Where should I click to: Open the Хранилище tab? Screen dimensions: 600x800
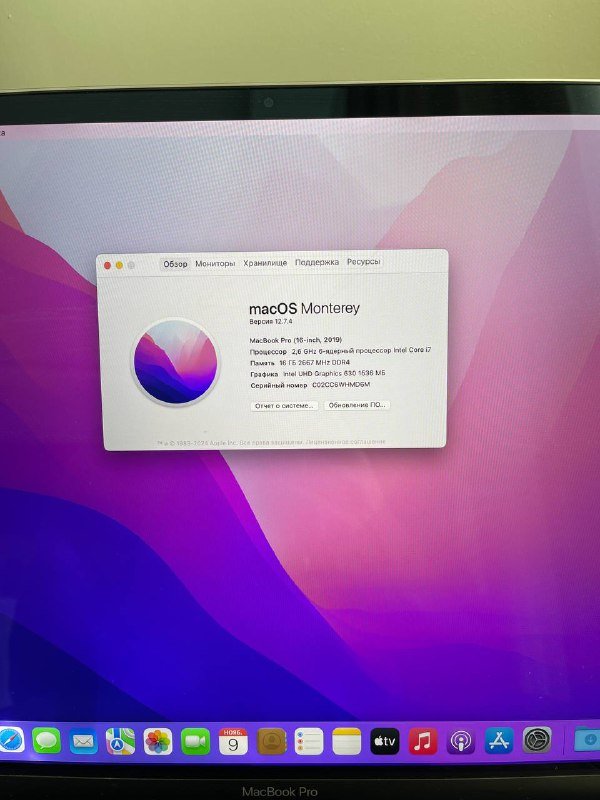[265, 263]
